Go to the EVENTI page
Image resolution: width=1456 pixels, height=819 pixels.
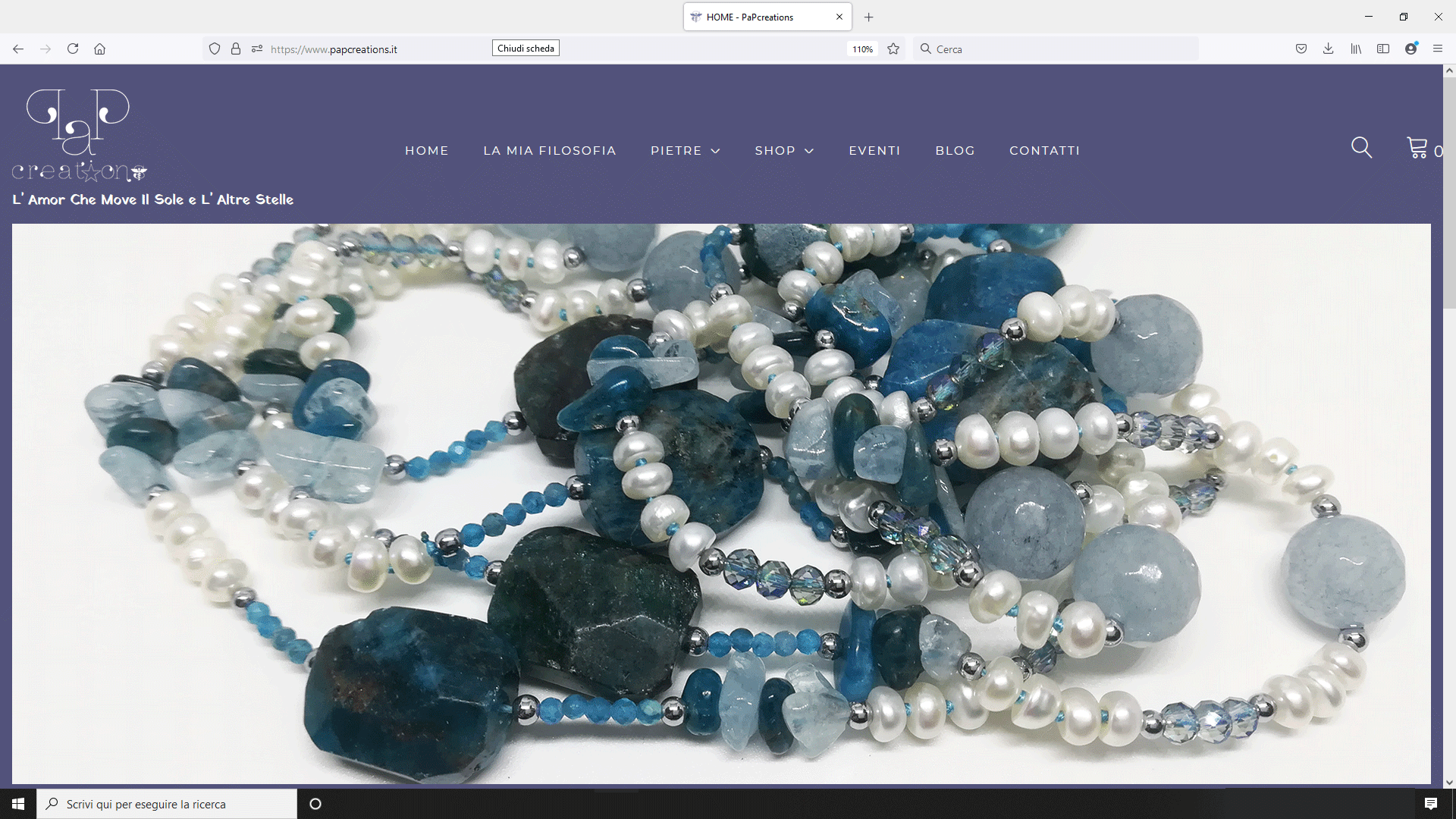874,151
